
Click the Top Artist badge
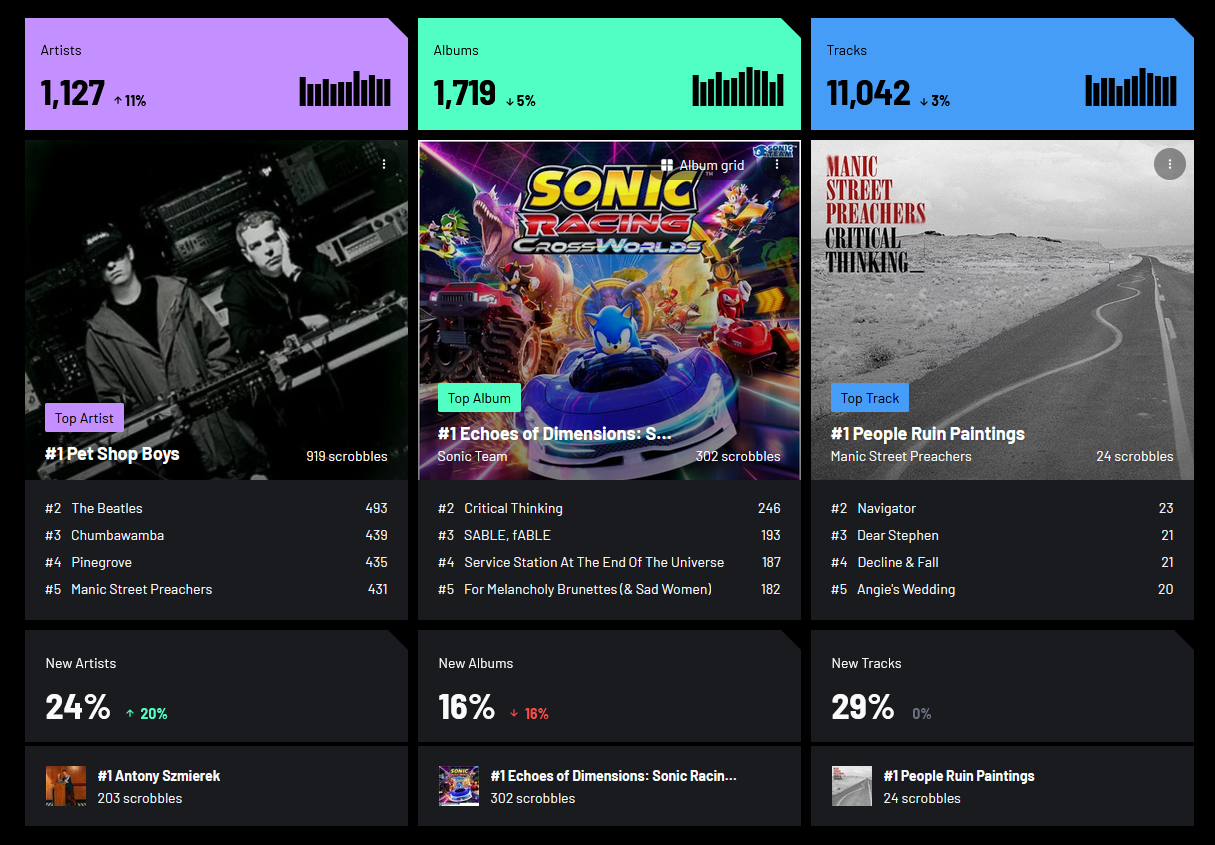point(83,417)
